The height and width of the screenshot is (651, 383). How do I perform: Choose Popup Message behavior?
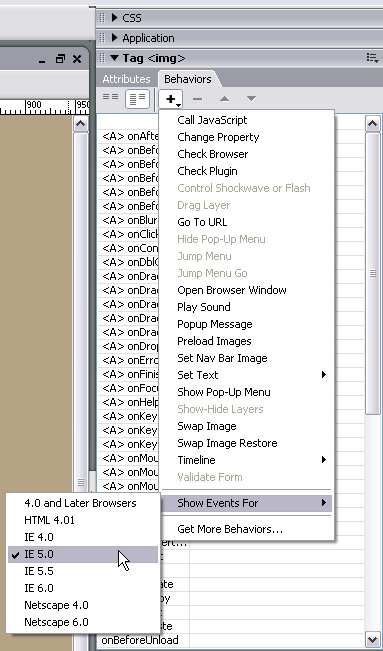215,324
